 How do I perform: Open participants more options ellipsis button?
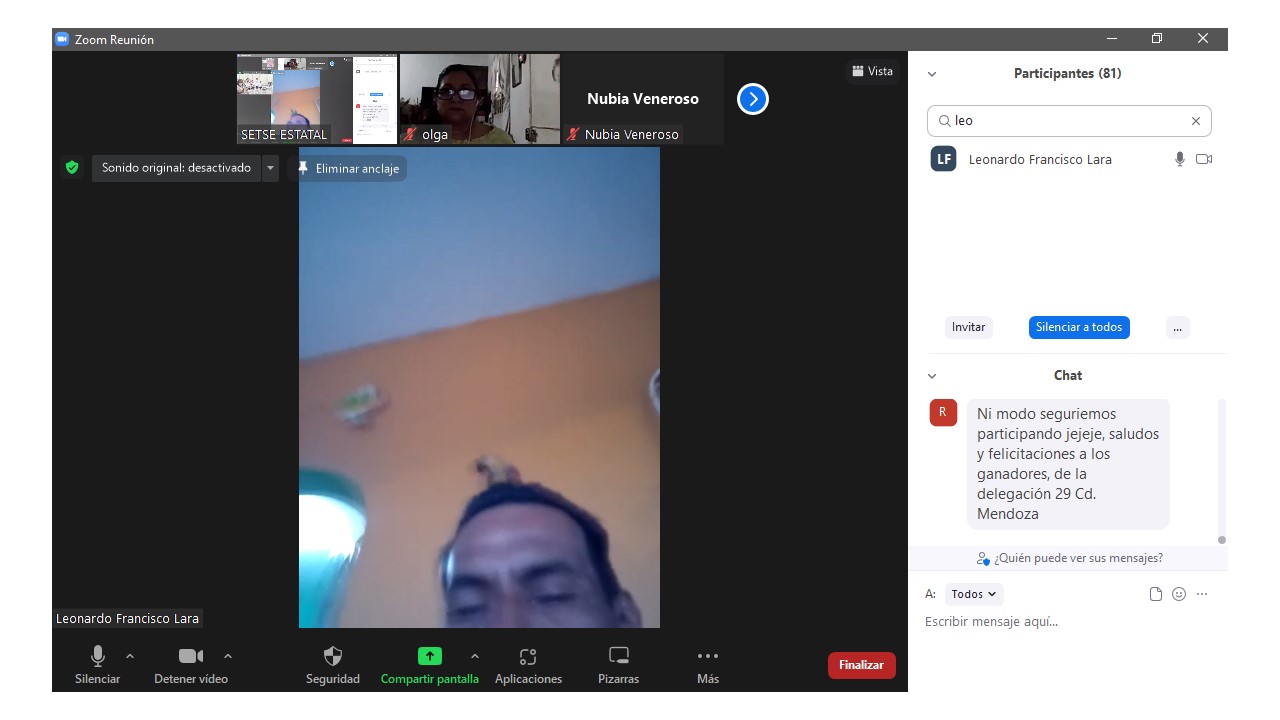(1178, 327)
